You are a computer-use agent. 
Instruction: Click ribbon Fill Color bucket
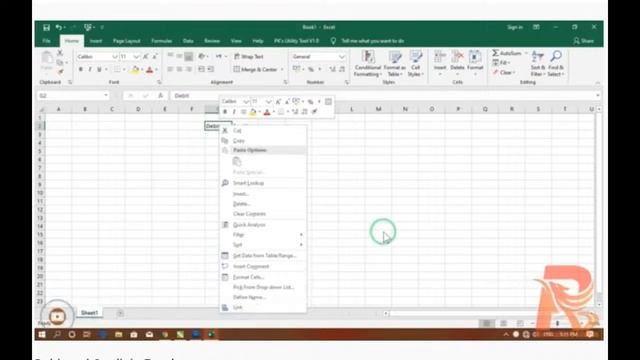click(x=135, y=70)
